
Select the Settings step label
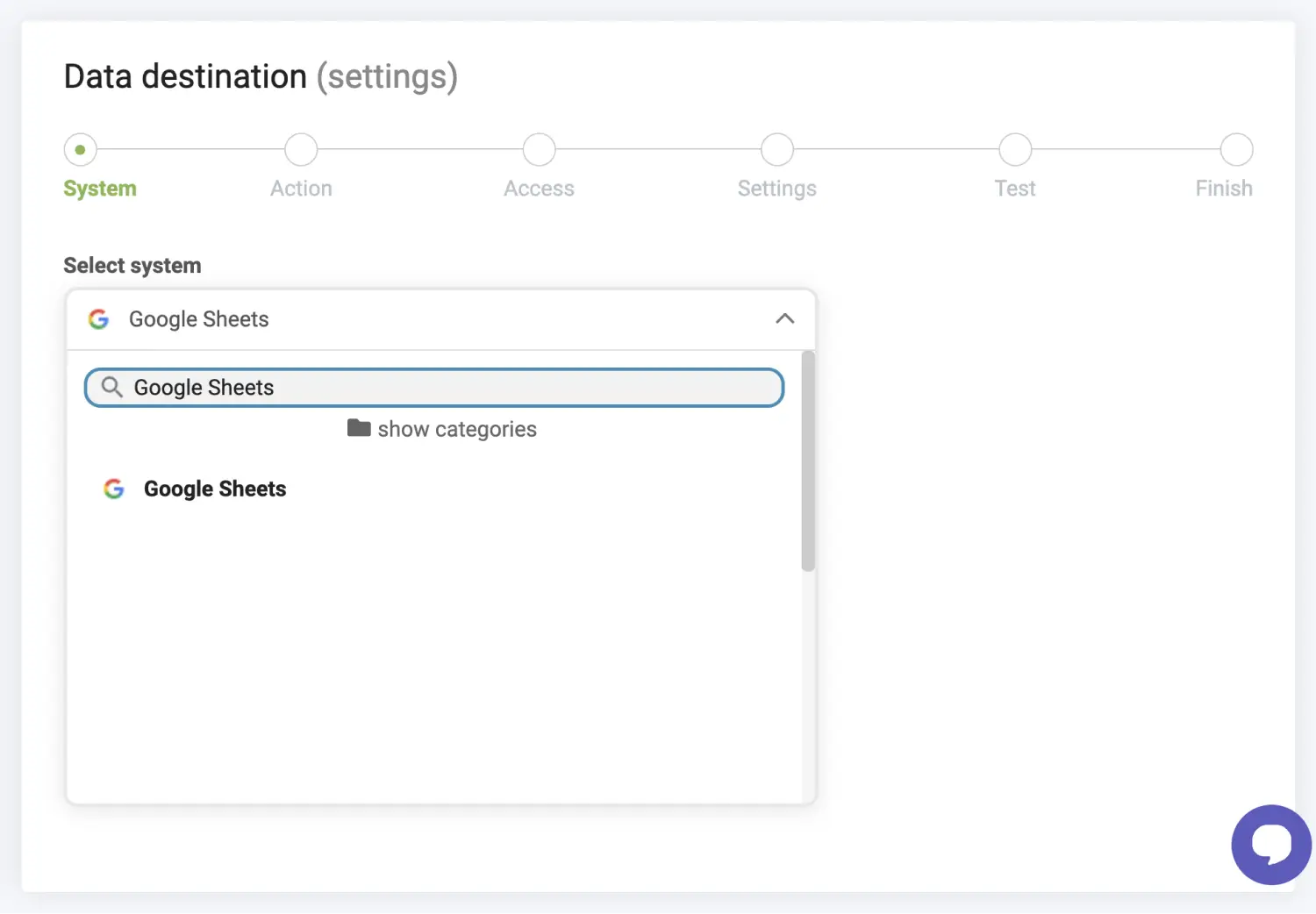click(777, 189)
